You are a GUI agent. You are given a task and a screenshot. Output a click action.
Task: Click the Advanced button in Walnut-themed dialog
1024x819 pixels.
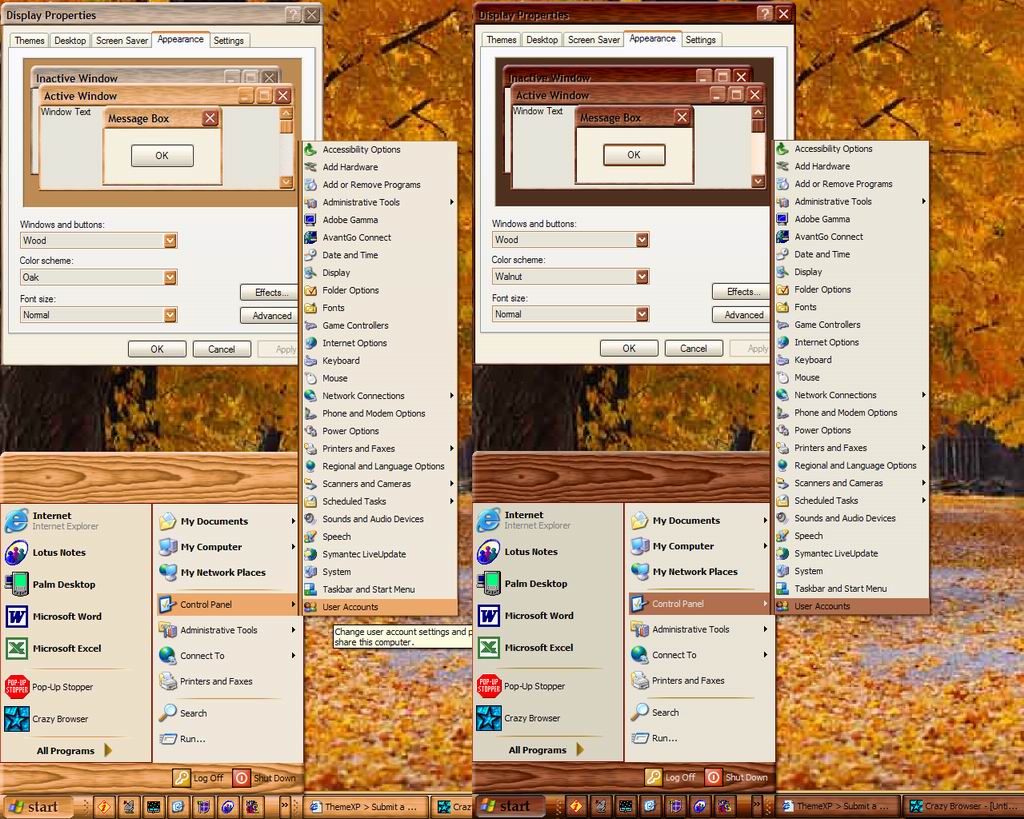pyautogui.click(x=743, y=314)
